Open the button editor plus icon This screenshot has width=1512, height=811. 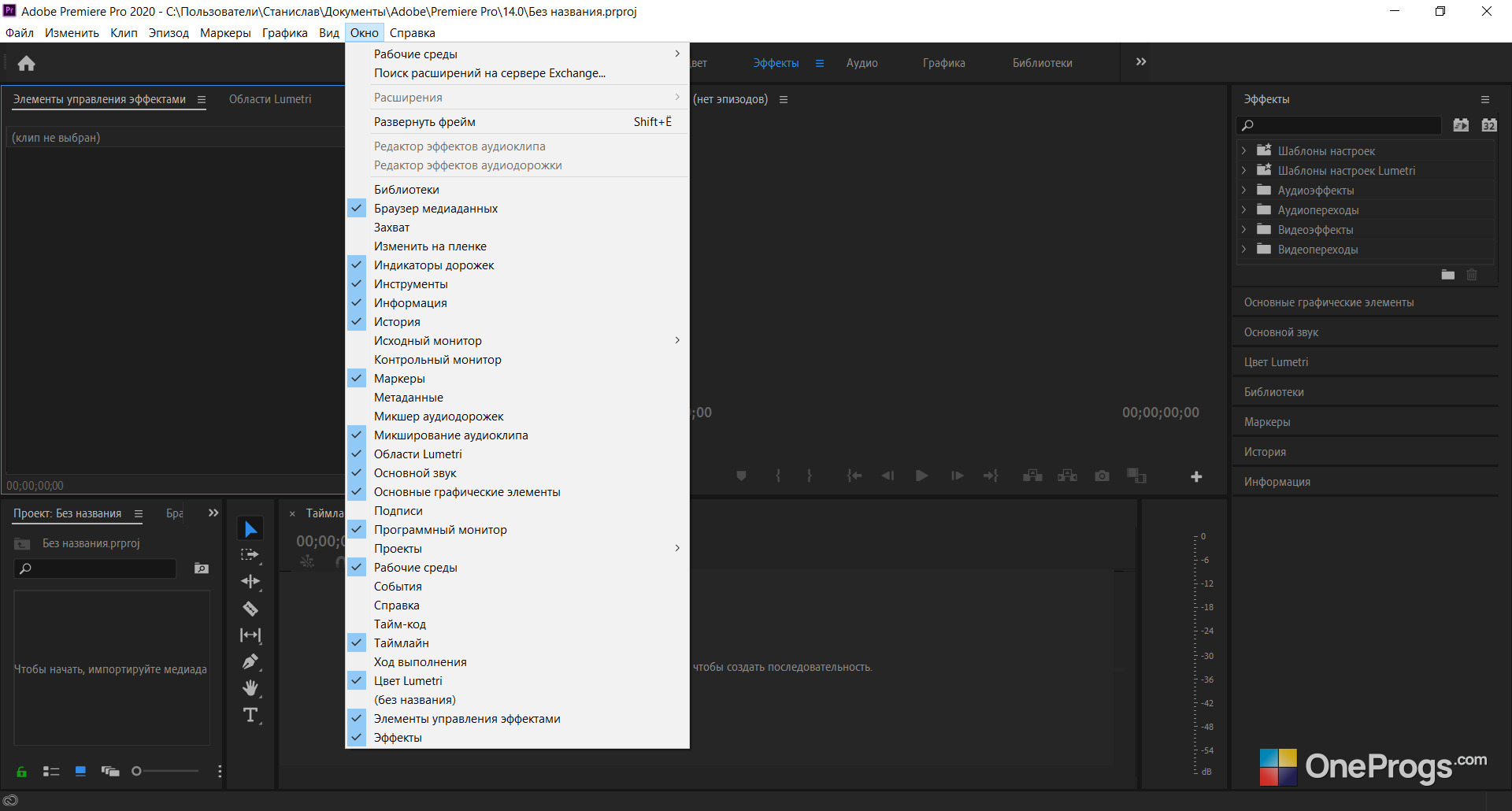[1196, 477]
